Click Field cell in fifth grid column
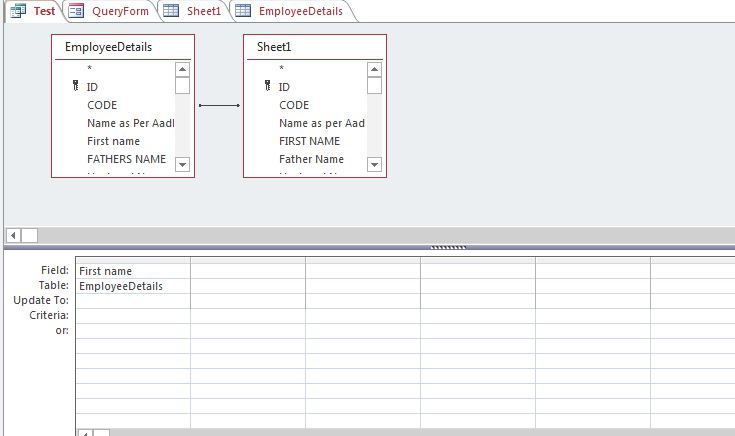 tap(593, 271)
